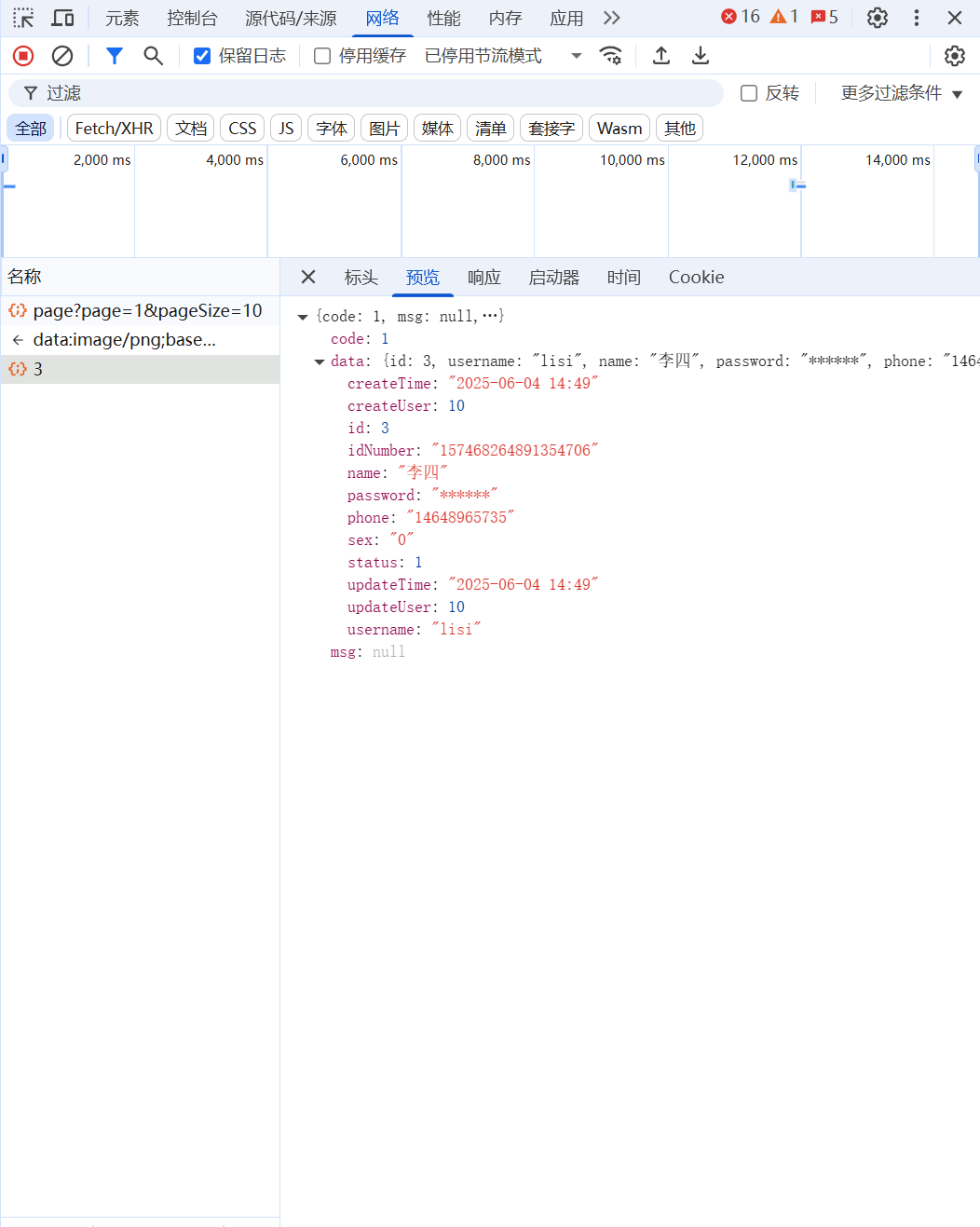Toggle the network filter funnel icon

click(x=115, y=56)
